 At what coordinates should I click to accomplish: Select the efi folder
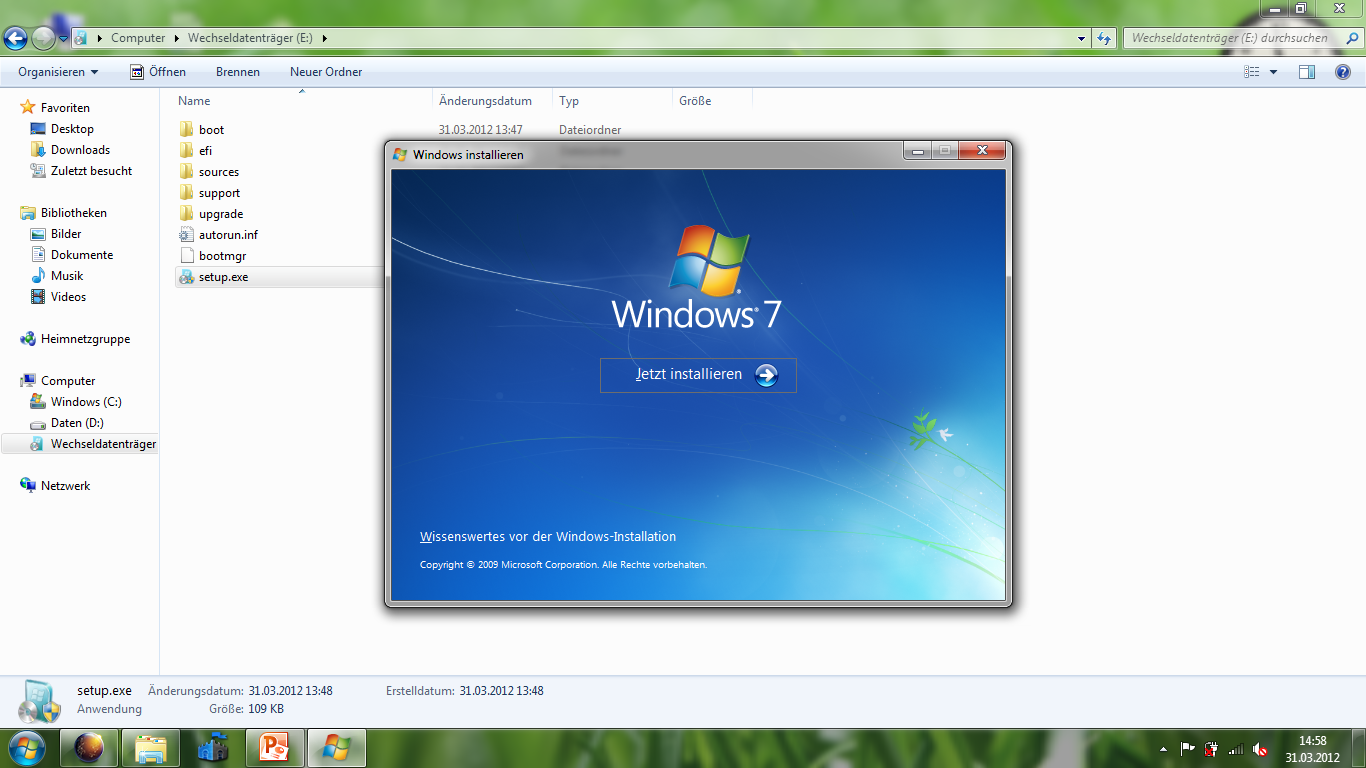tap(196, 151)
